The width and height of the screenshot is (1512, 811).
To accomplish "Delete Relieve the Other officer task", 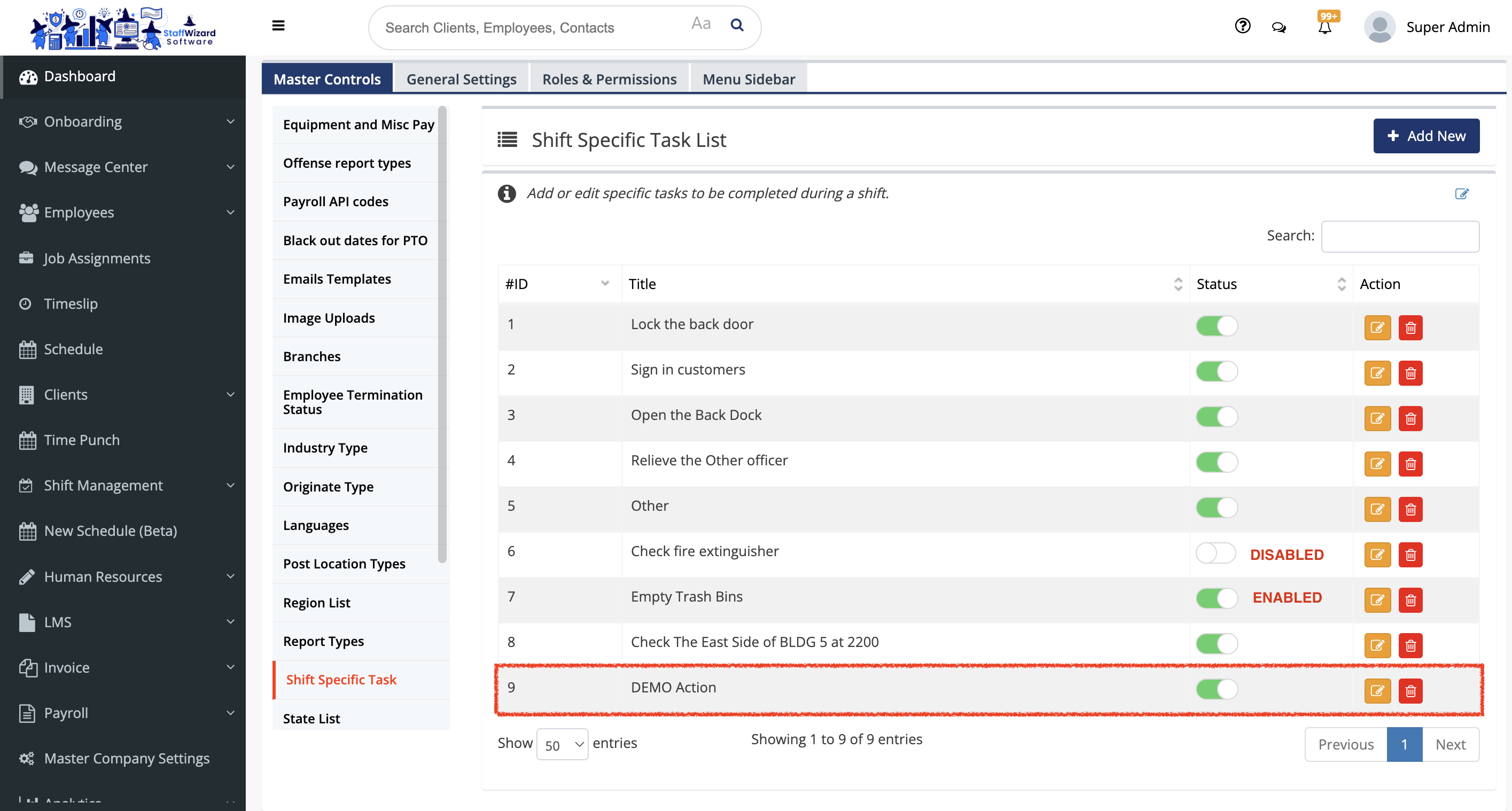I will 1410,464.
